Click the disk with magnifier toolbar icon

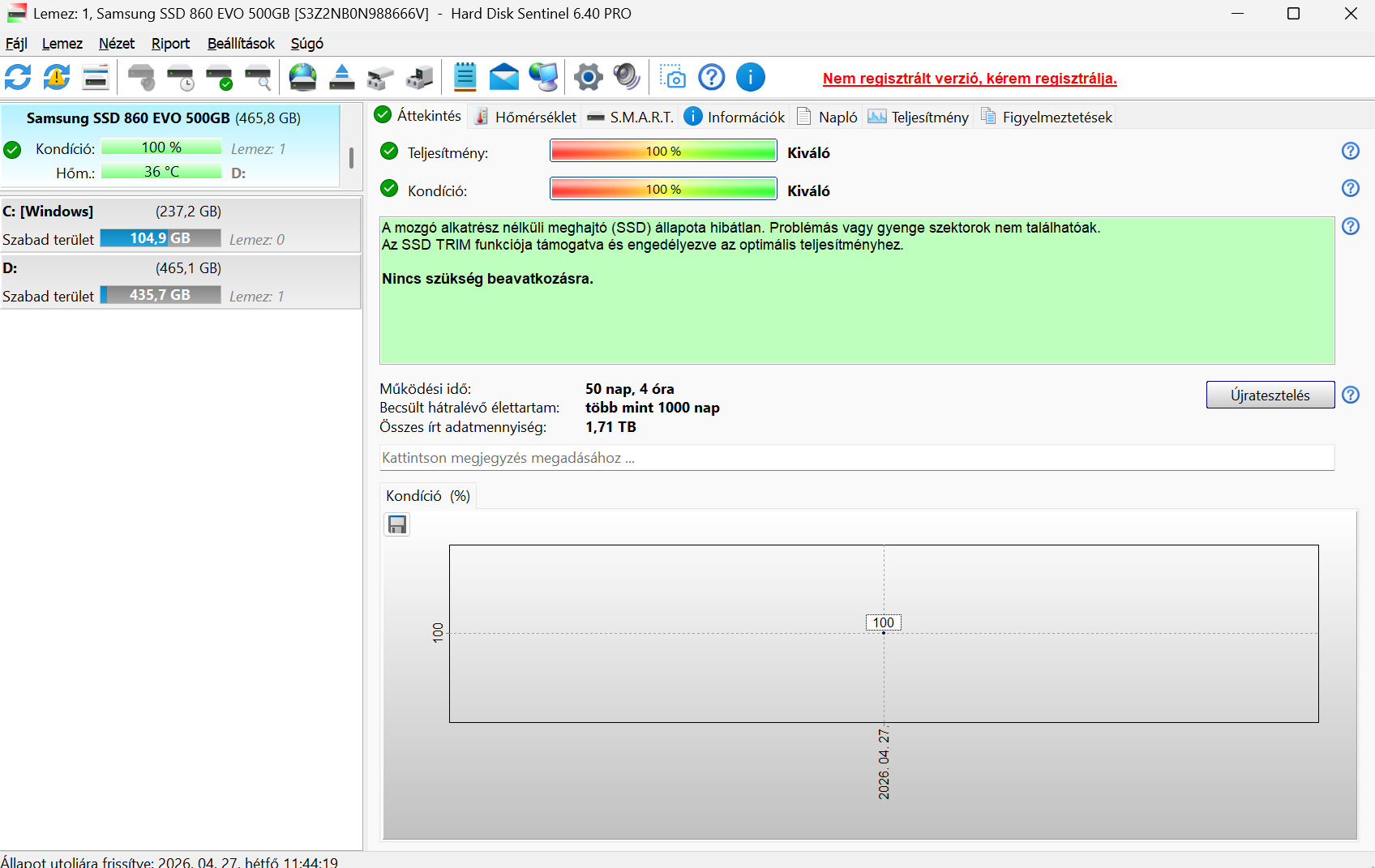tap(259, 78)
